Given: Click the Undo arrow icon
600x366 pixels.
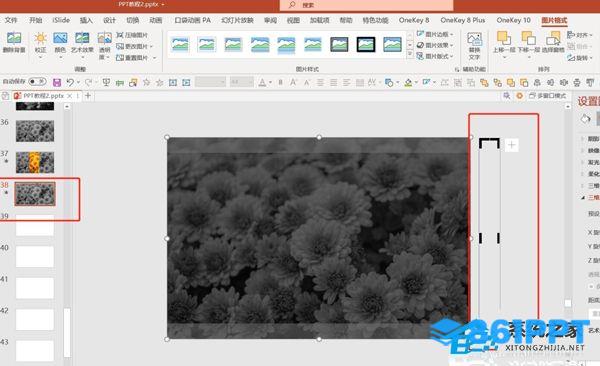Looking at the screenshot, I should 70,82.
